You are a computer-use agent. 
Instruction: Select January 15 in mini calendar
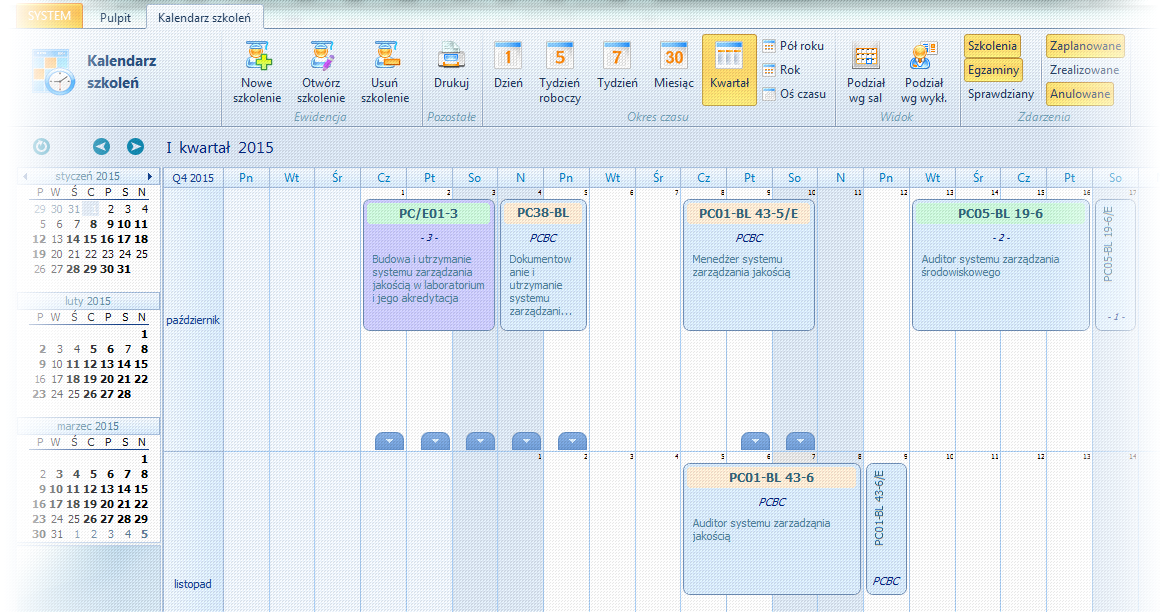[90, 239]
